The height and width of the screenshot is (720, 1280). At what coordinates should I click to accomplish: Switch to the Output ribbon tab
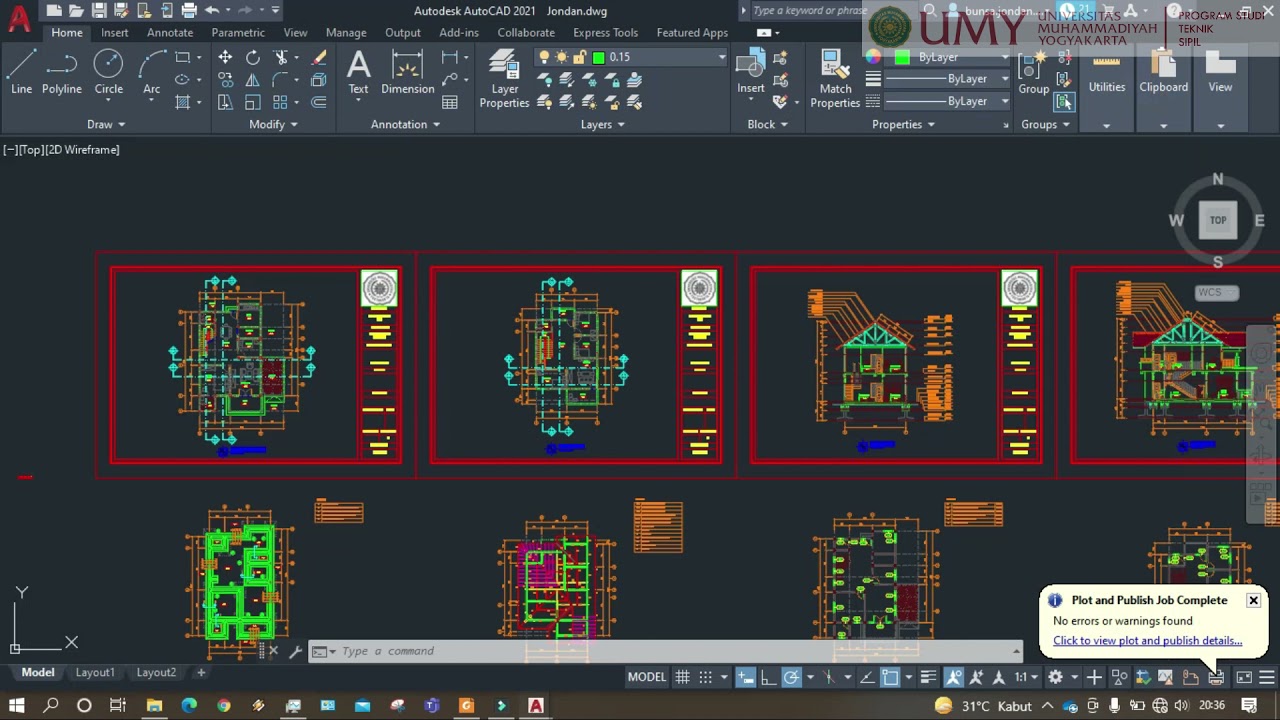coord(403,32)
